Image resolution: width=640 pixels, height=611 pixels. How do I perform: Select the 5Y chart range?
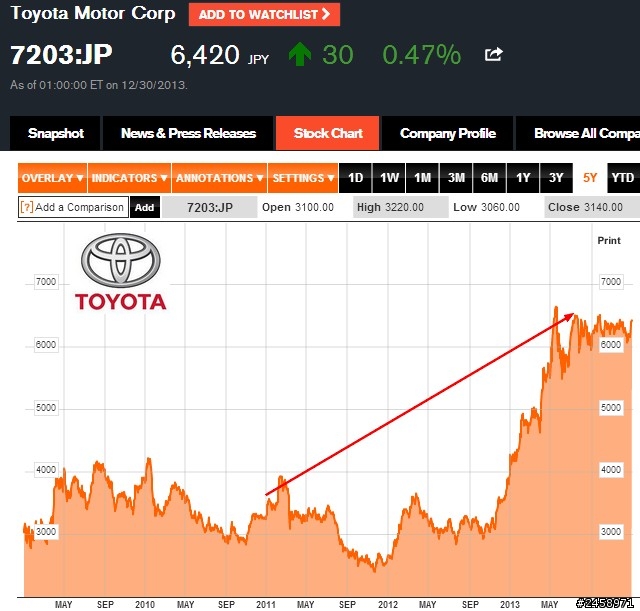[590, 178]
